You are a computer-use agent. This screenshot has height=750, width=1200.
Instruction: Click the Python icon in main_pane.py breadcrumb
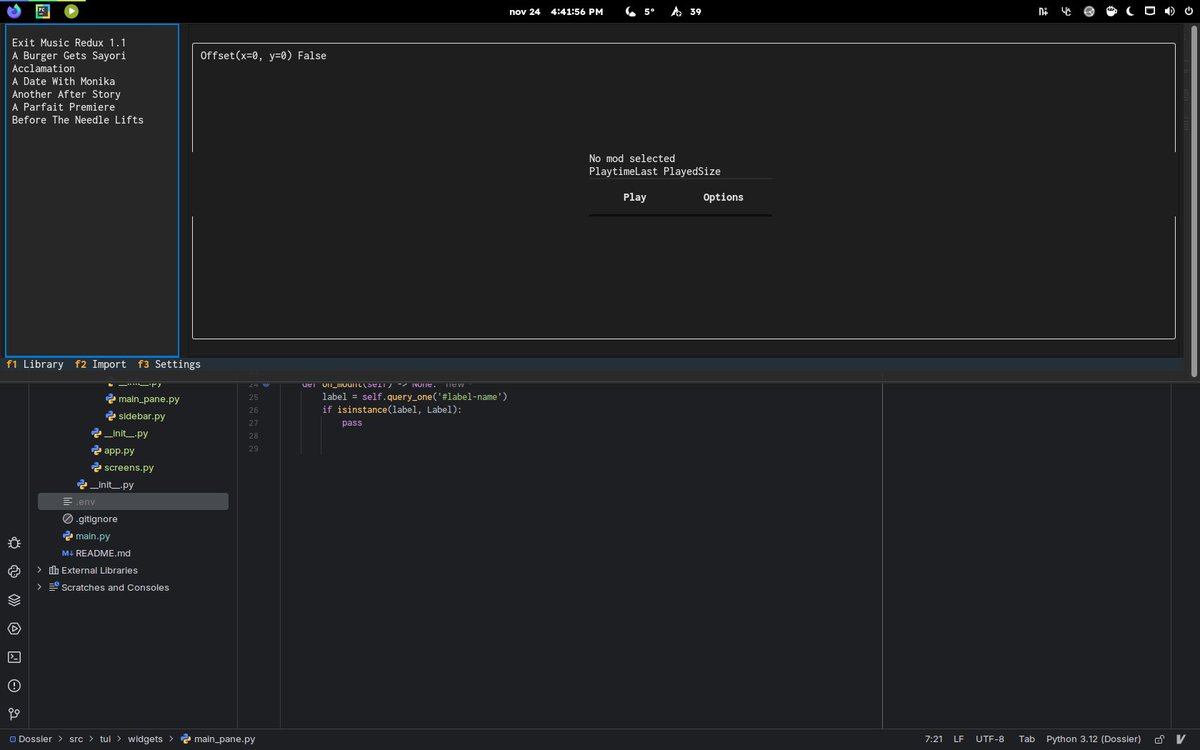186,739
